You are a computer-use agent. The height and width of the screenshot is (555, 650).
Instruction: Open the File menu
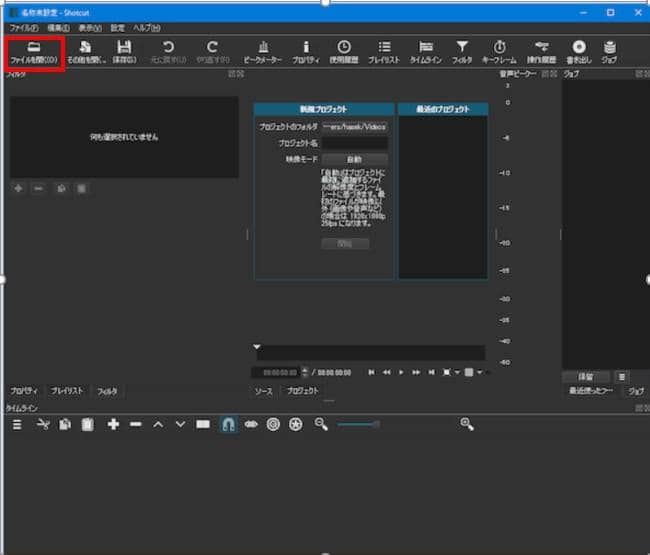click(24, 28)
